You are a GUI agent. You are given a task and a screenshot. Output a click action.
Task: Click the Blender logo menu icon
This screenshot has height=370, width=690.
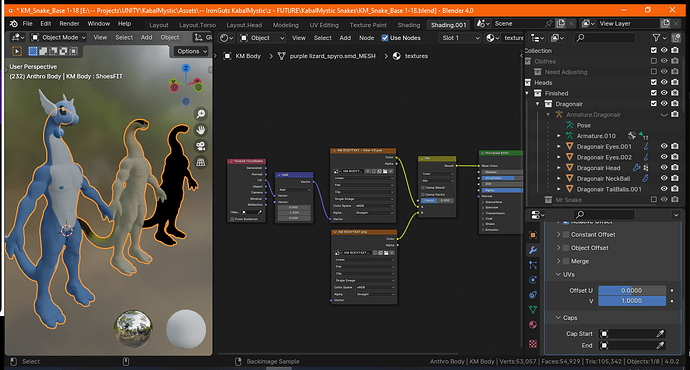[13, 24]
